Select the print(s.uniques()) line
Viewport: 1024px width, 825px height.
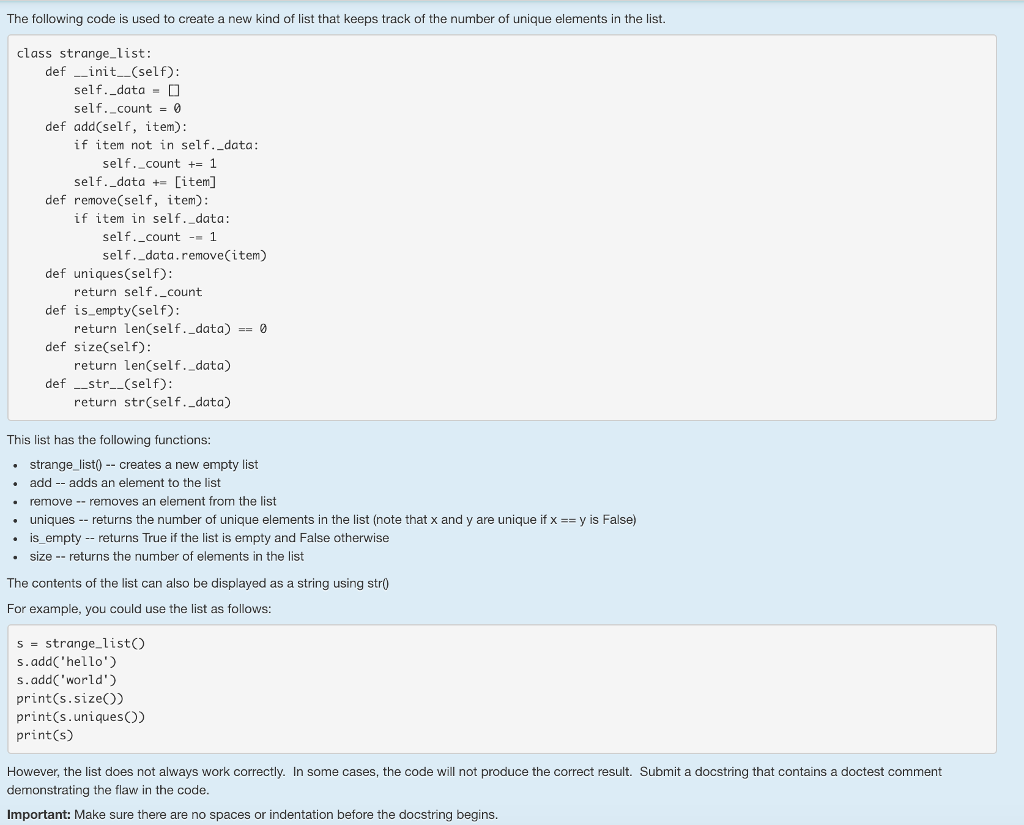click(80, 716)
